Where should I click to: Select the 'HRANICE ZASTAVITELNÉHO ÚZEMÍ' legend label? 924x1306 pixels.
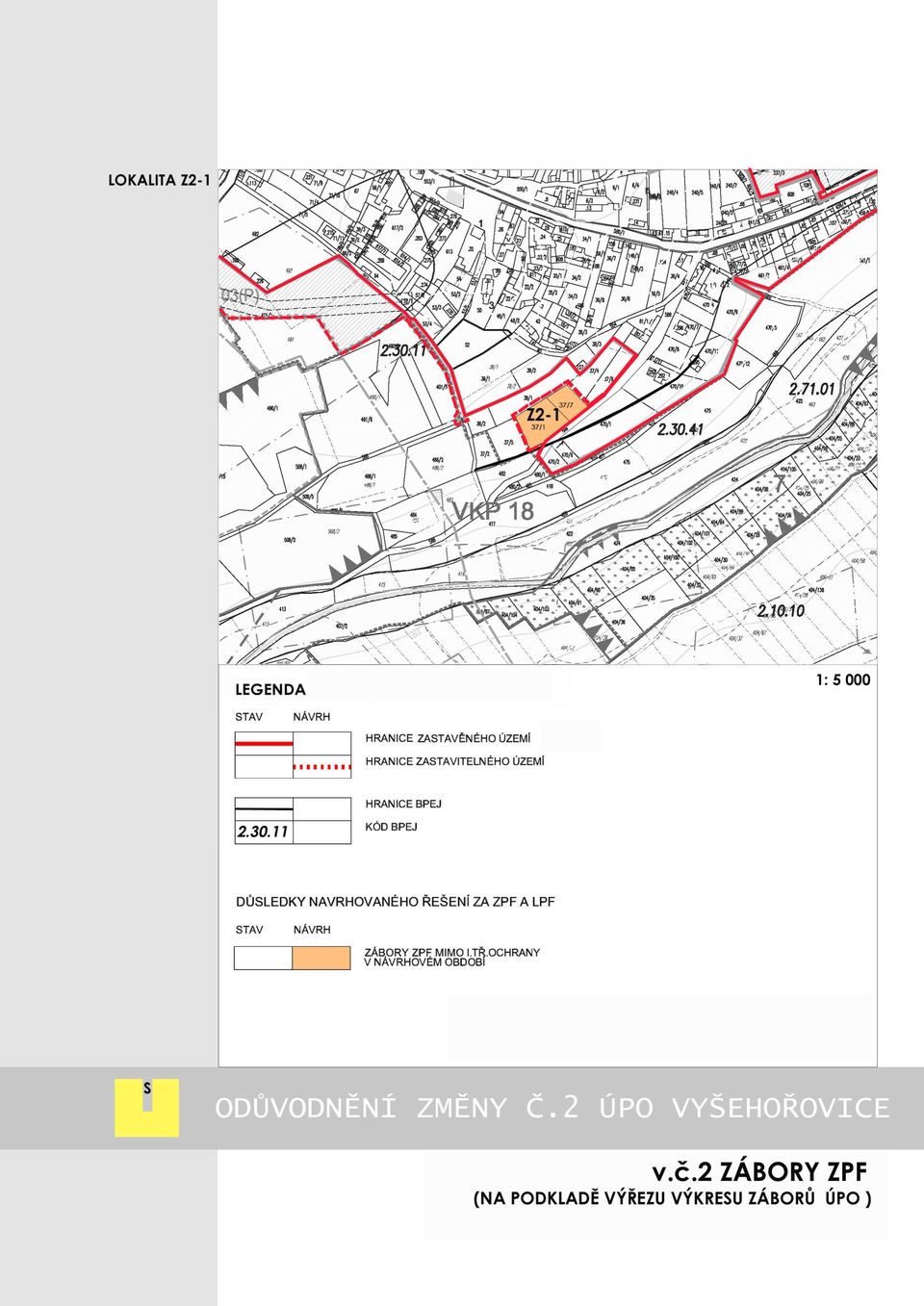454,761
